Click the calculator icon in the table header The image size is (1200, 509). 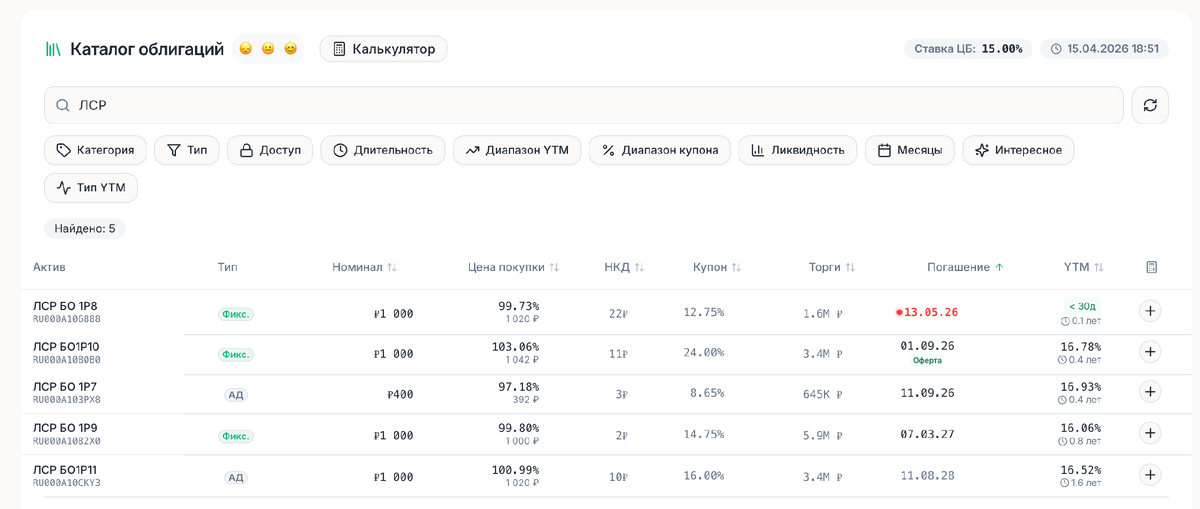point(1152,267)
